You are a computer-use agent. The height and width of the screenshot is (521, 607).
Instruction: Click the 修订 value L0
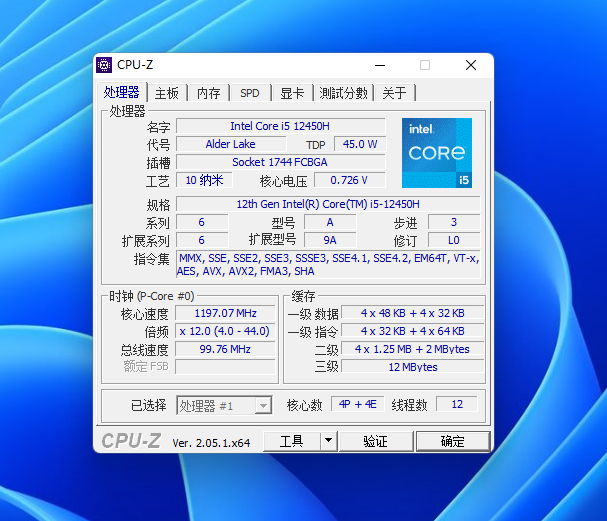tap(454, 240)
